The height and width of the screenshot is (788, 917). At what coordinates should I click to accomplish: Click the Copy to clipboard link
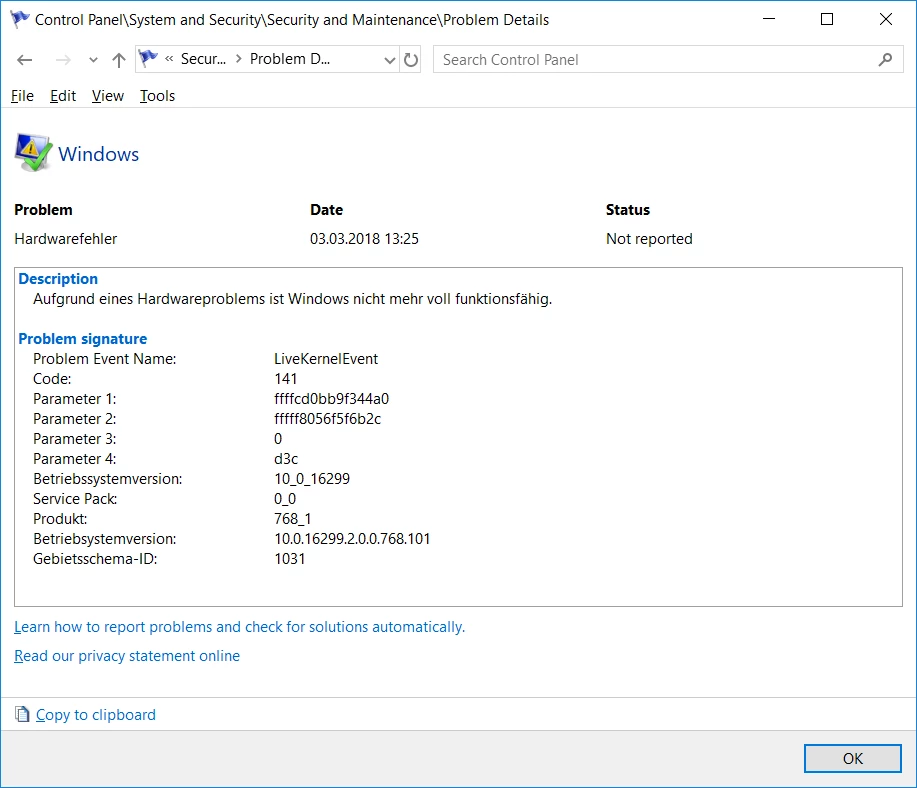[96, 715]
